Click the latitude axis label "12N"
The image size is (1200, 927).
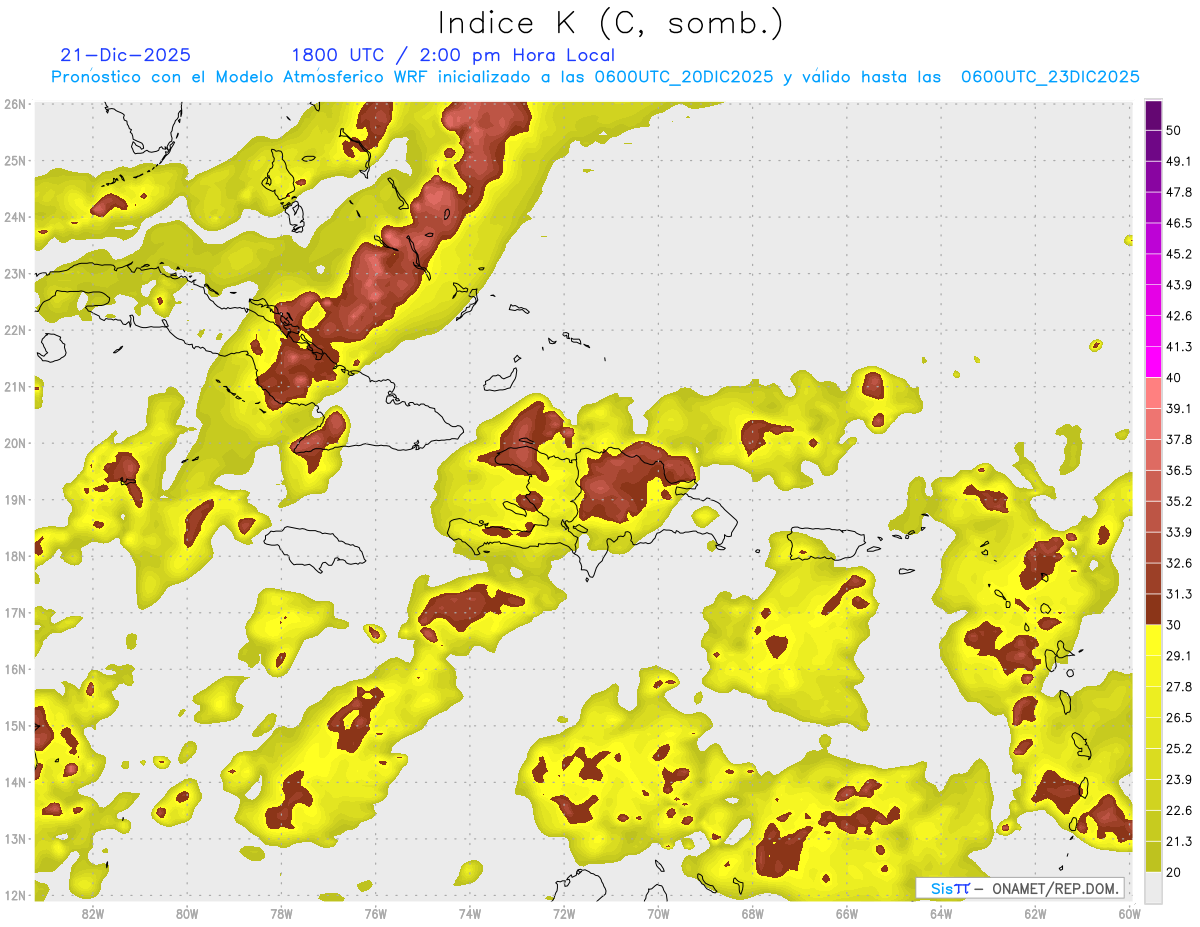15,895
